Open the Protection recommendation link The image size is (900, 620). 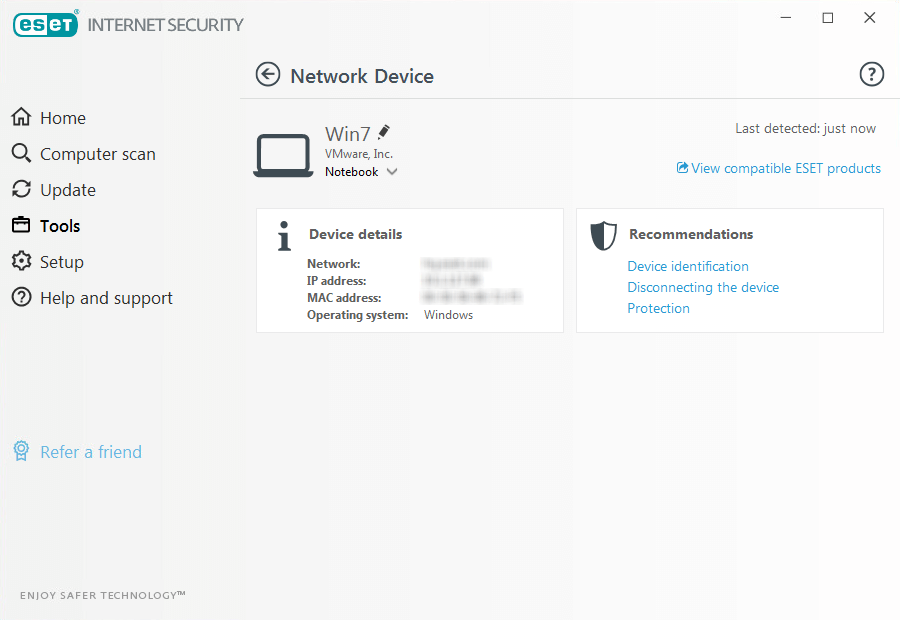point(658,308)
